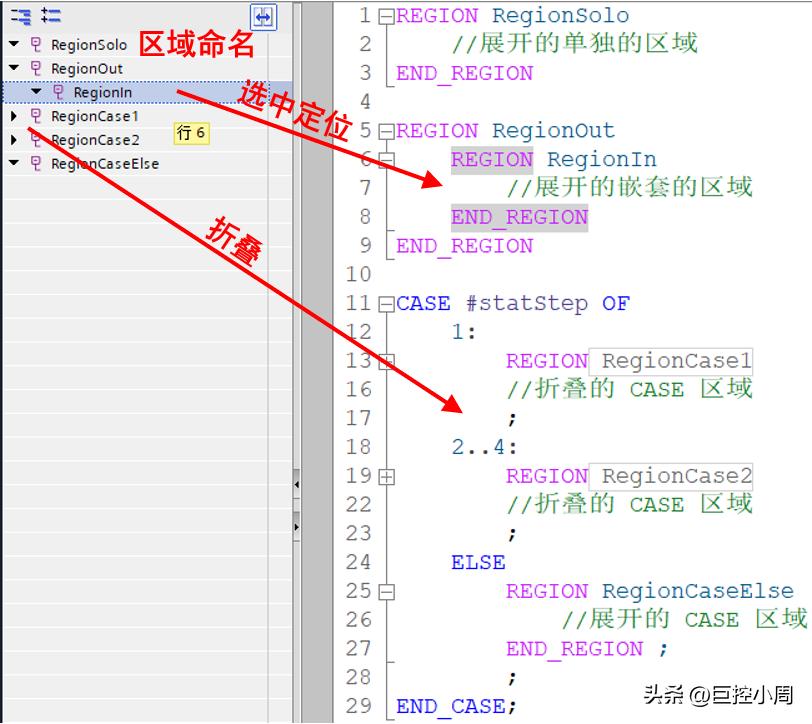The image size is (812, 724).
Task: Click the region icon beside RegionIn
Action: (x=57, y=91)
